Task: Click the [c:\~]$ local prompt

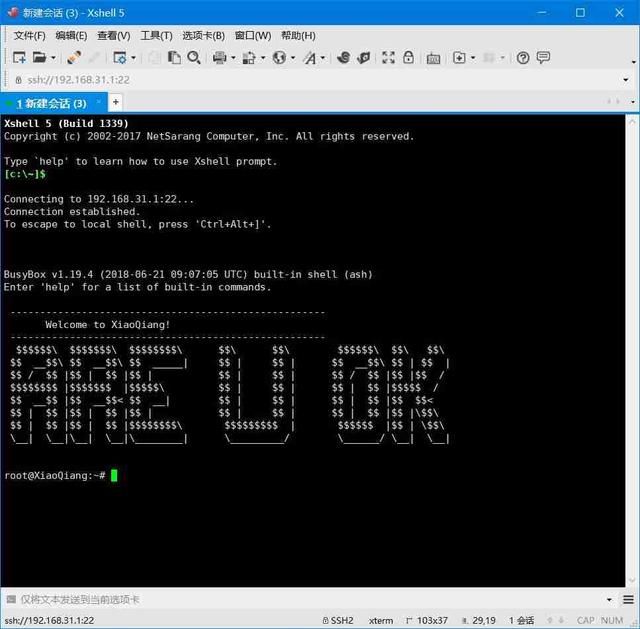Action: (x=25, y=174)
